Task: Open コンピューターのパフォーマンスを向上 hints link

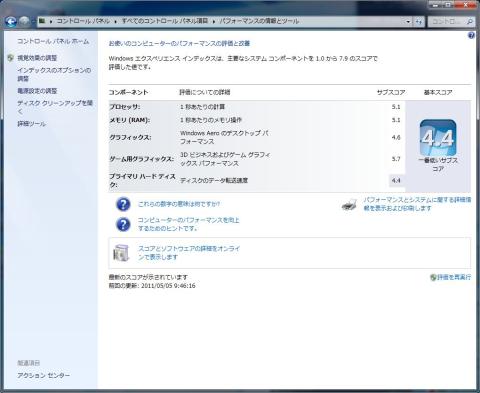Action: coord(189,224)
